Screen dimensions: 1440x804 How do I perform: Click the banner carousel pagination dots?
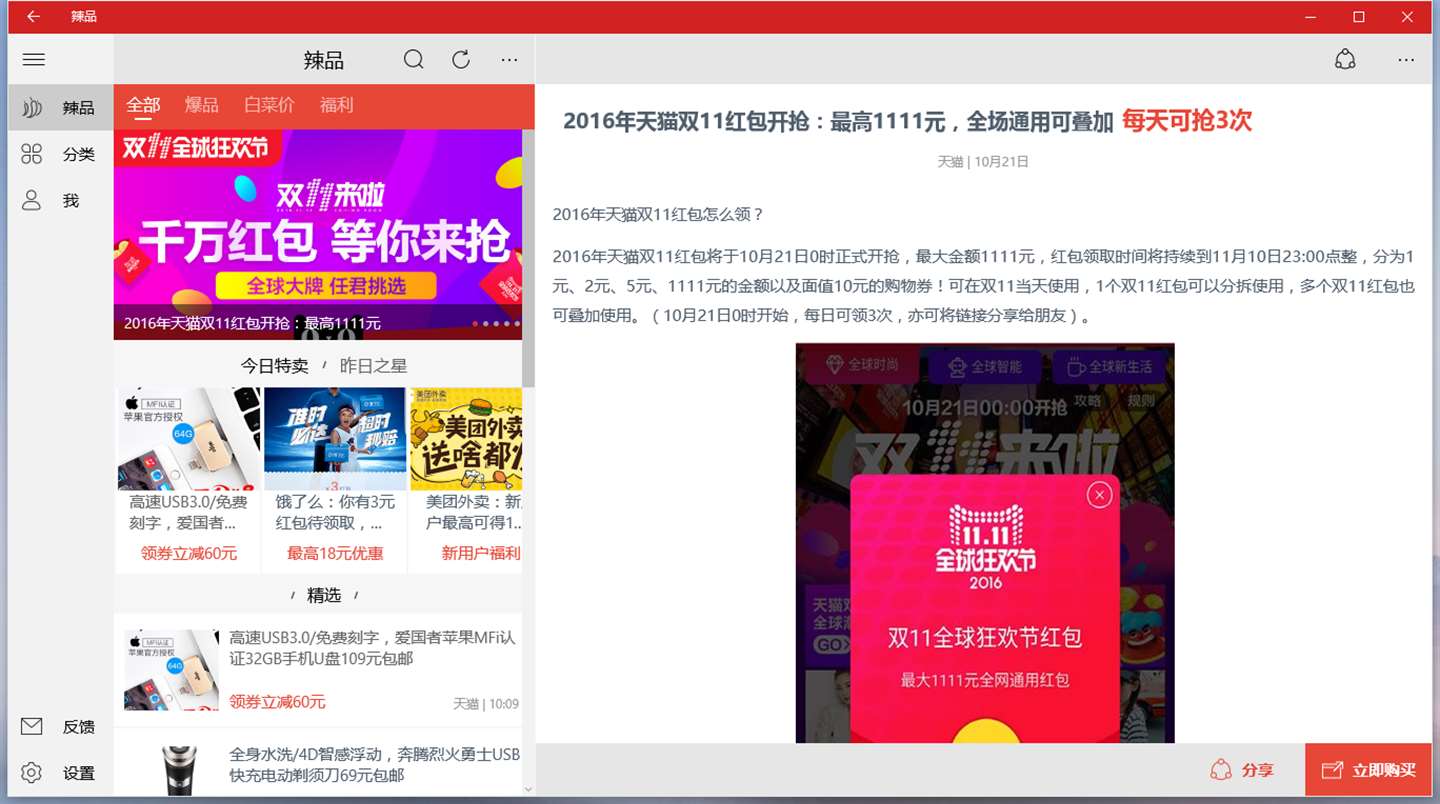tap(496, 323)
